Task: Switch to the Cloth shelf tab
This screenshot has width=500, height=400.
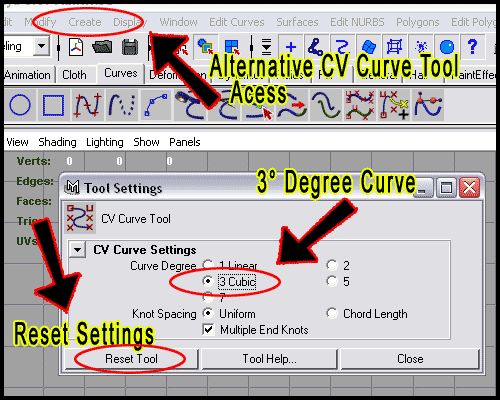Action: tap(74, 75)
